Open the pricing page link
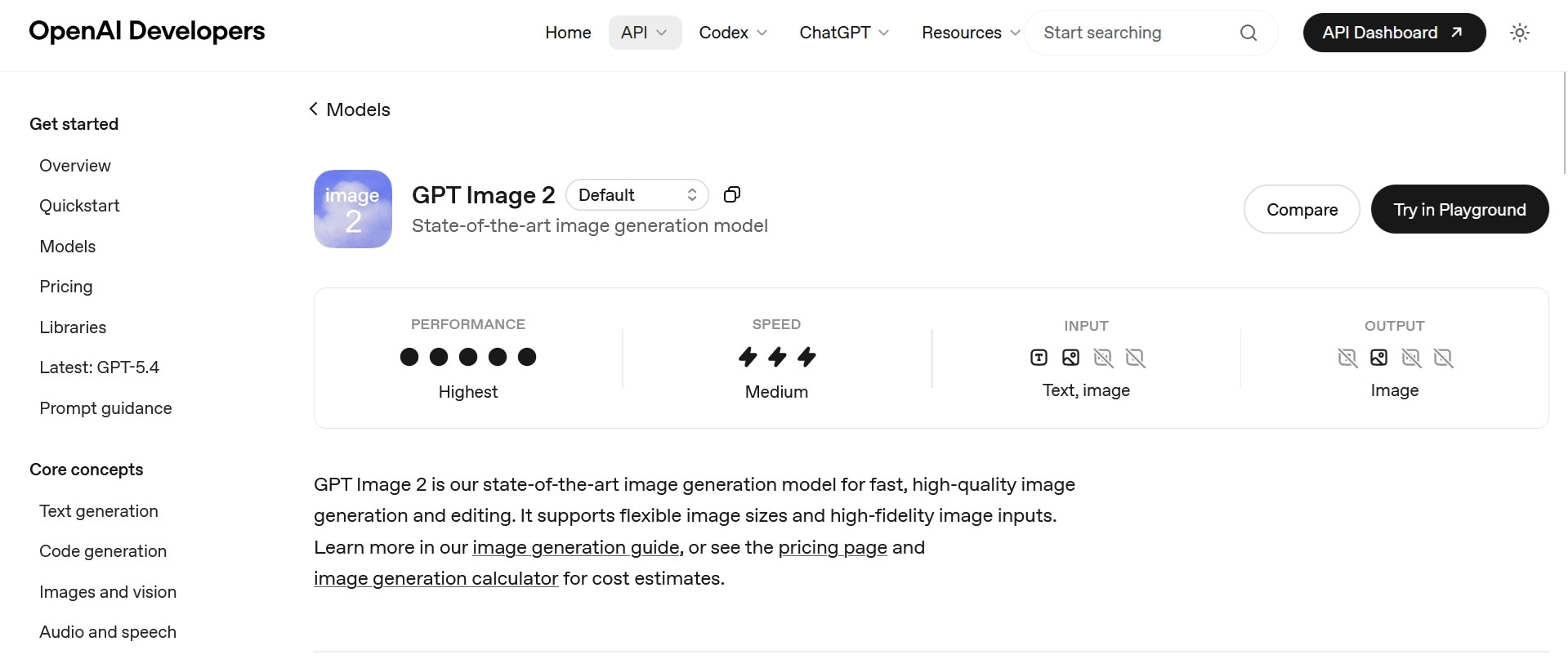Image resolution: width=1568 pixels, height=668 pixels. (x=833, y=547)
